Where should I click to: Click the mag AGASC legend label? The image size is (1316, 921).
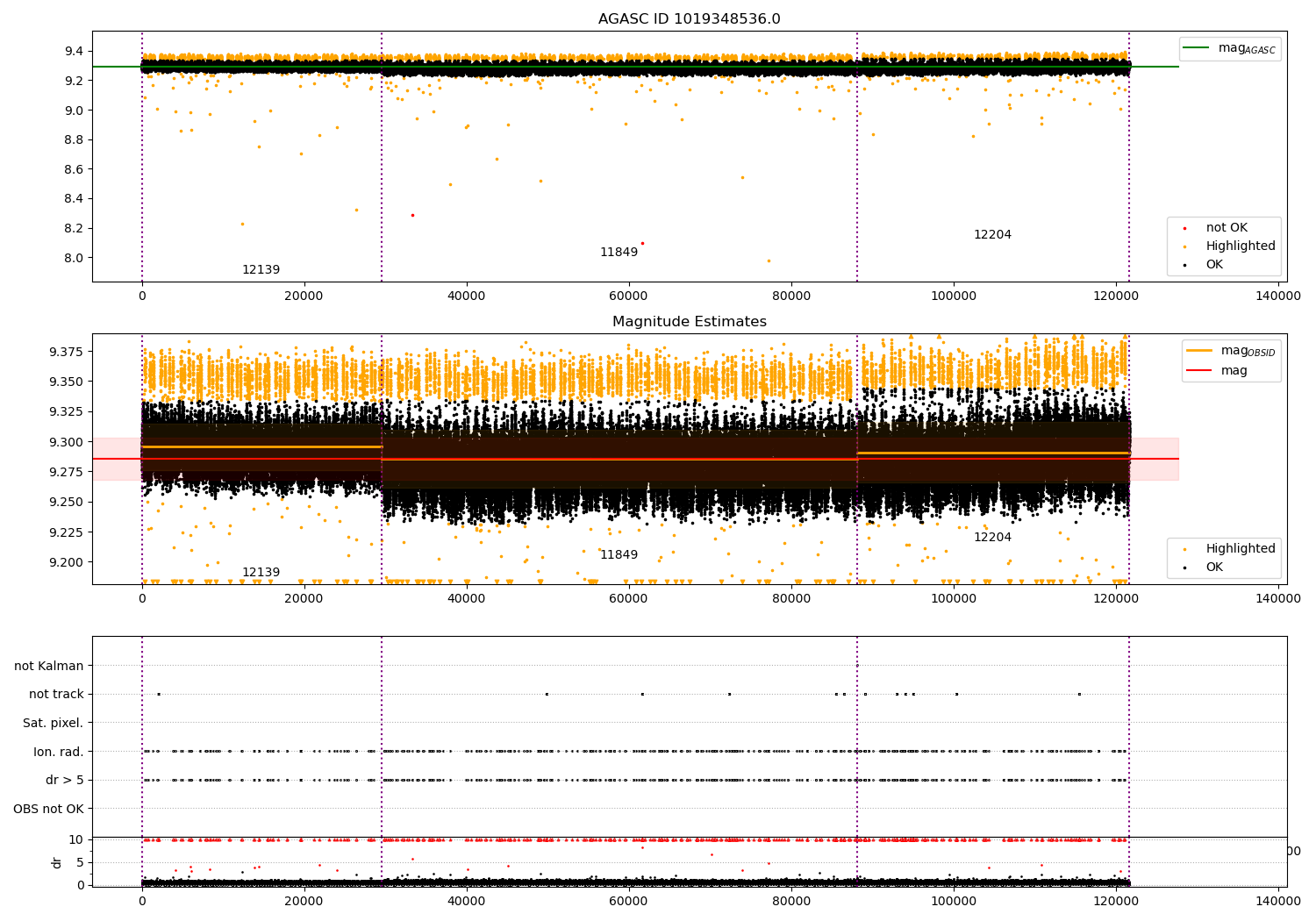coord(1247,49)
